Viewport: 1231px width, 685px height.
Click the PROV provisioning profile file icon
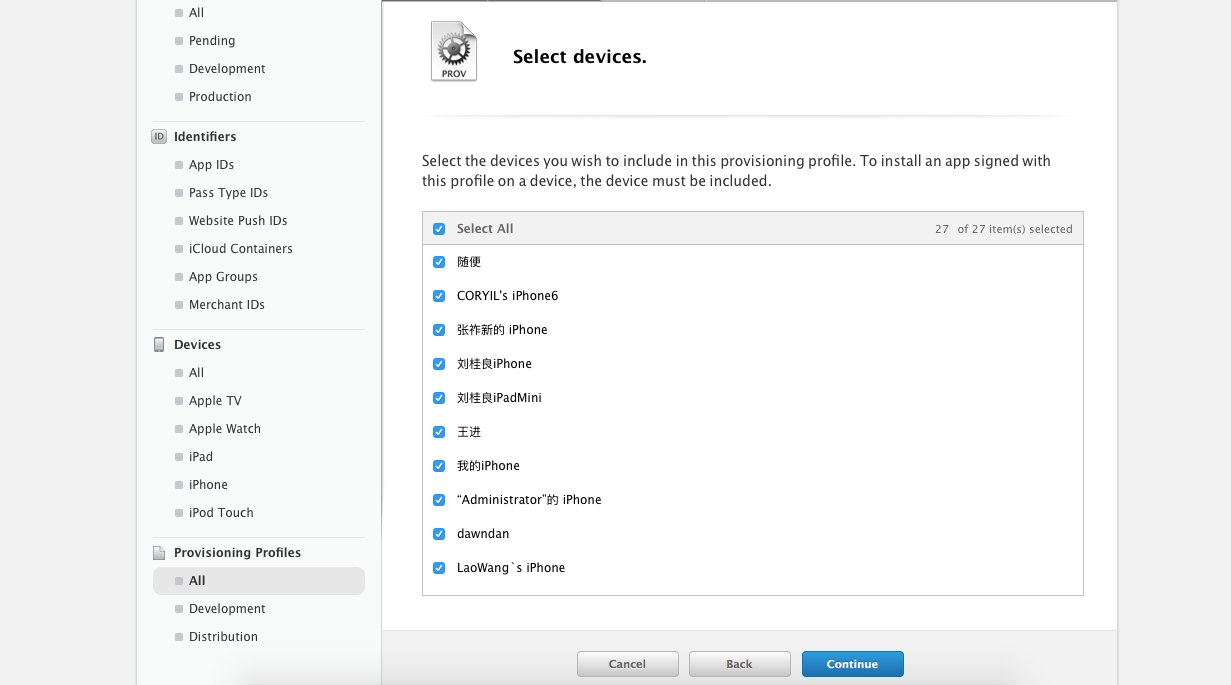454,52
